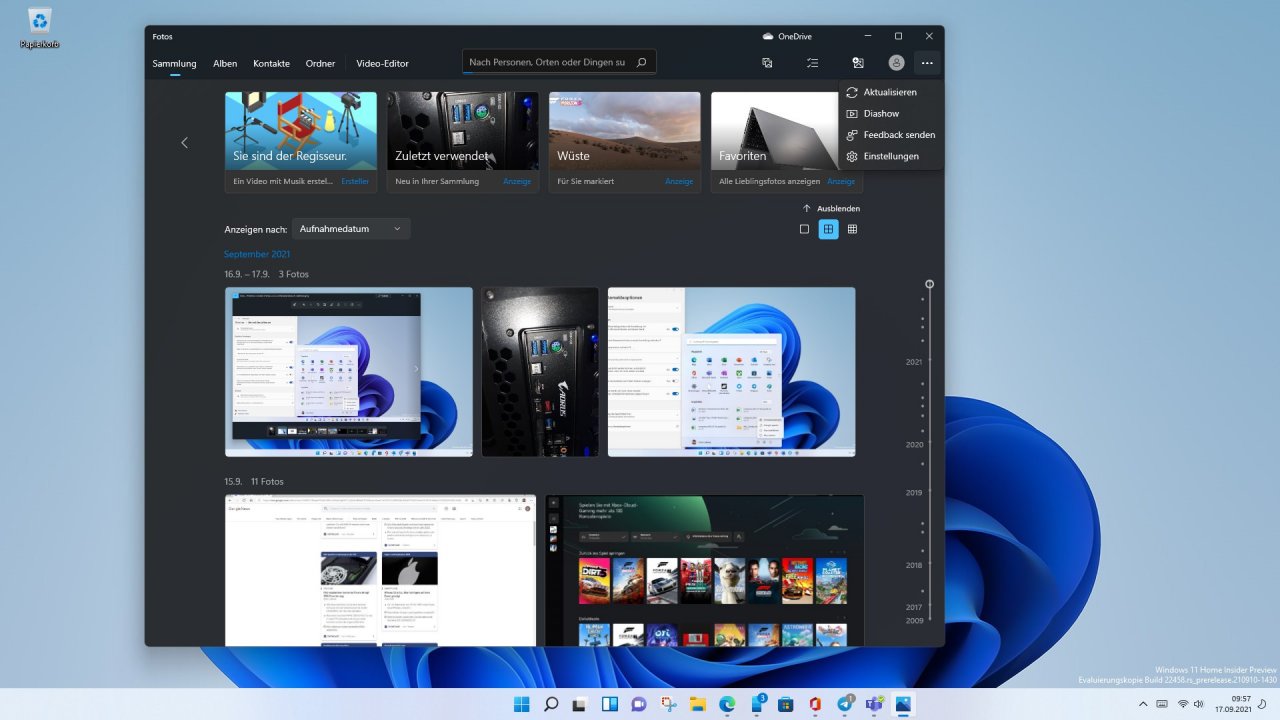Open the import pictures icon
The width and height of the screenshot is (1280, 720).
click(x=858, y=63)
